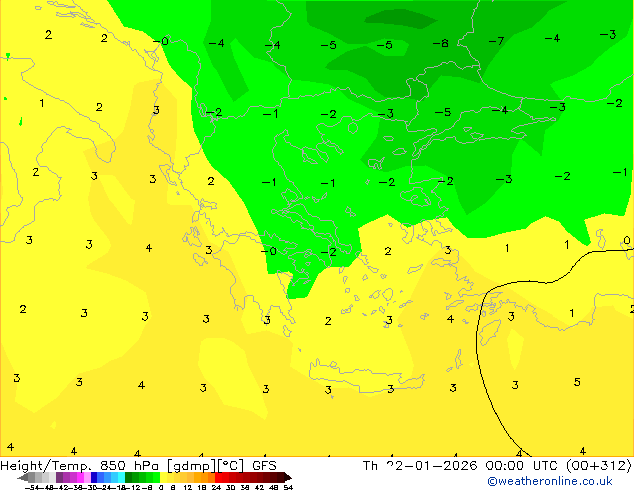Click the "GFS" model label
This screenshot has width=634, height=490.
point(264,466)
